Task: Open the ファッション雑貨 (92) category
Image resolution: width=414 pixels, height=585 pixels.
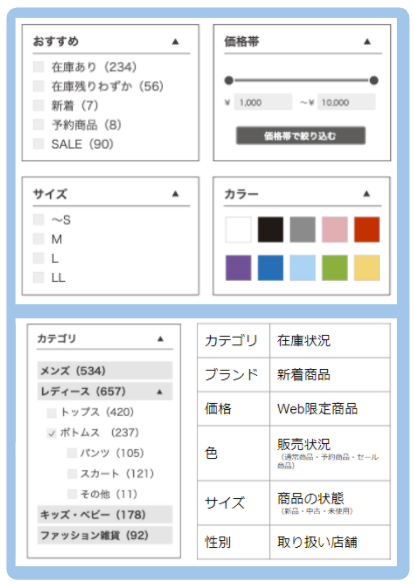Action: 105,535
